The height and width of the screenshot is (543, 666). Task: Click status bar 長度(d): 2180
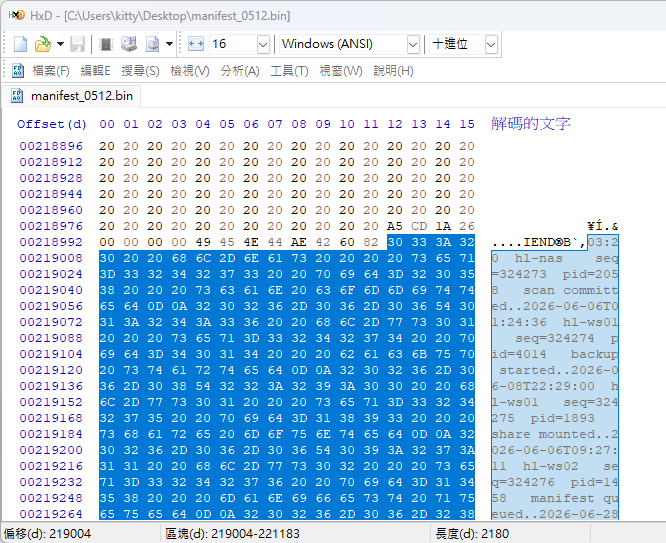[x=472, y=534]
